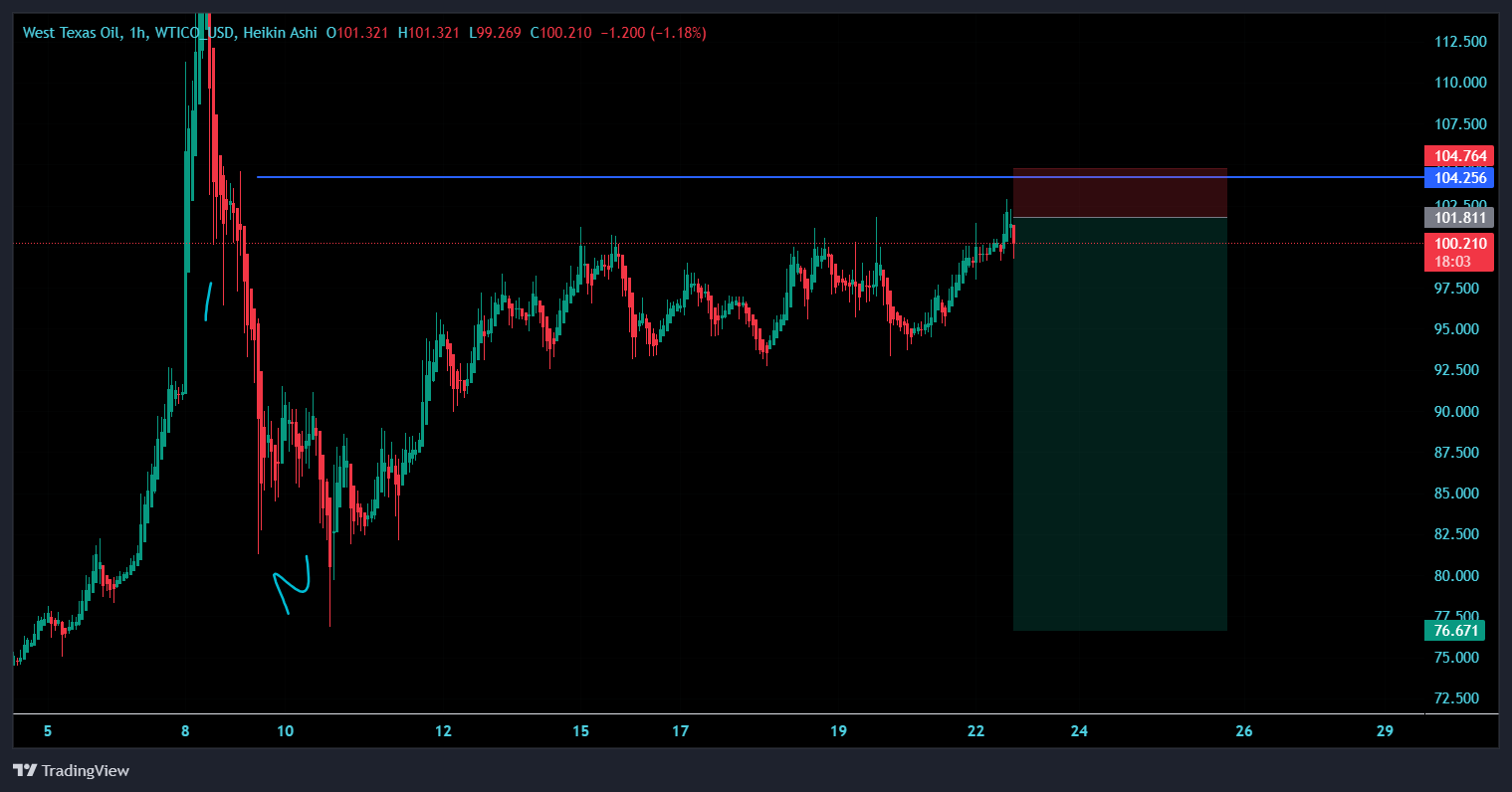Click the TradingView logo icon
1512x792 pixels.
pos(26,770)
